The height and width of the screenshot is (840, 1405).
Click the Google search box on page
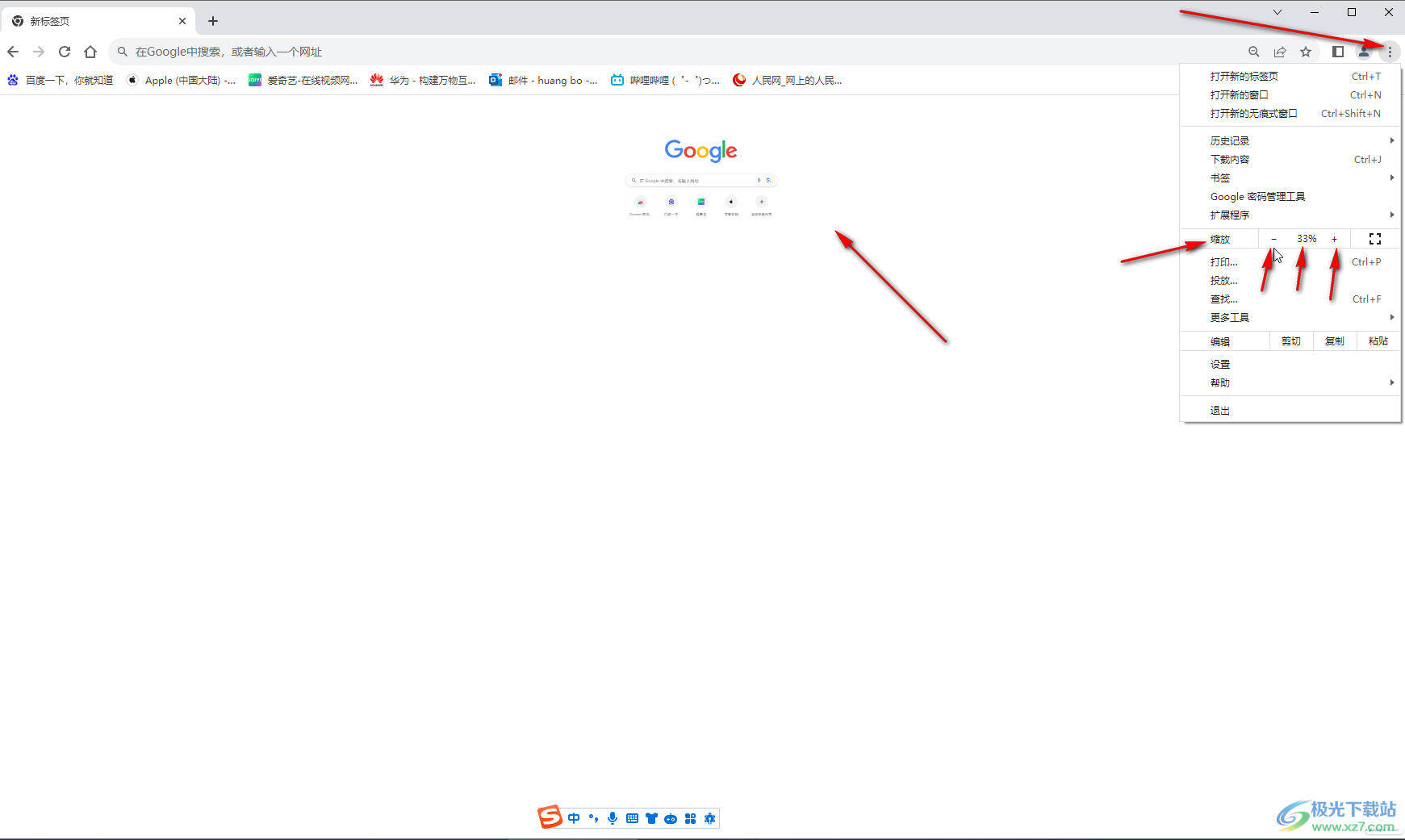[x=701, y=181]
